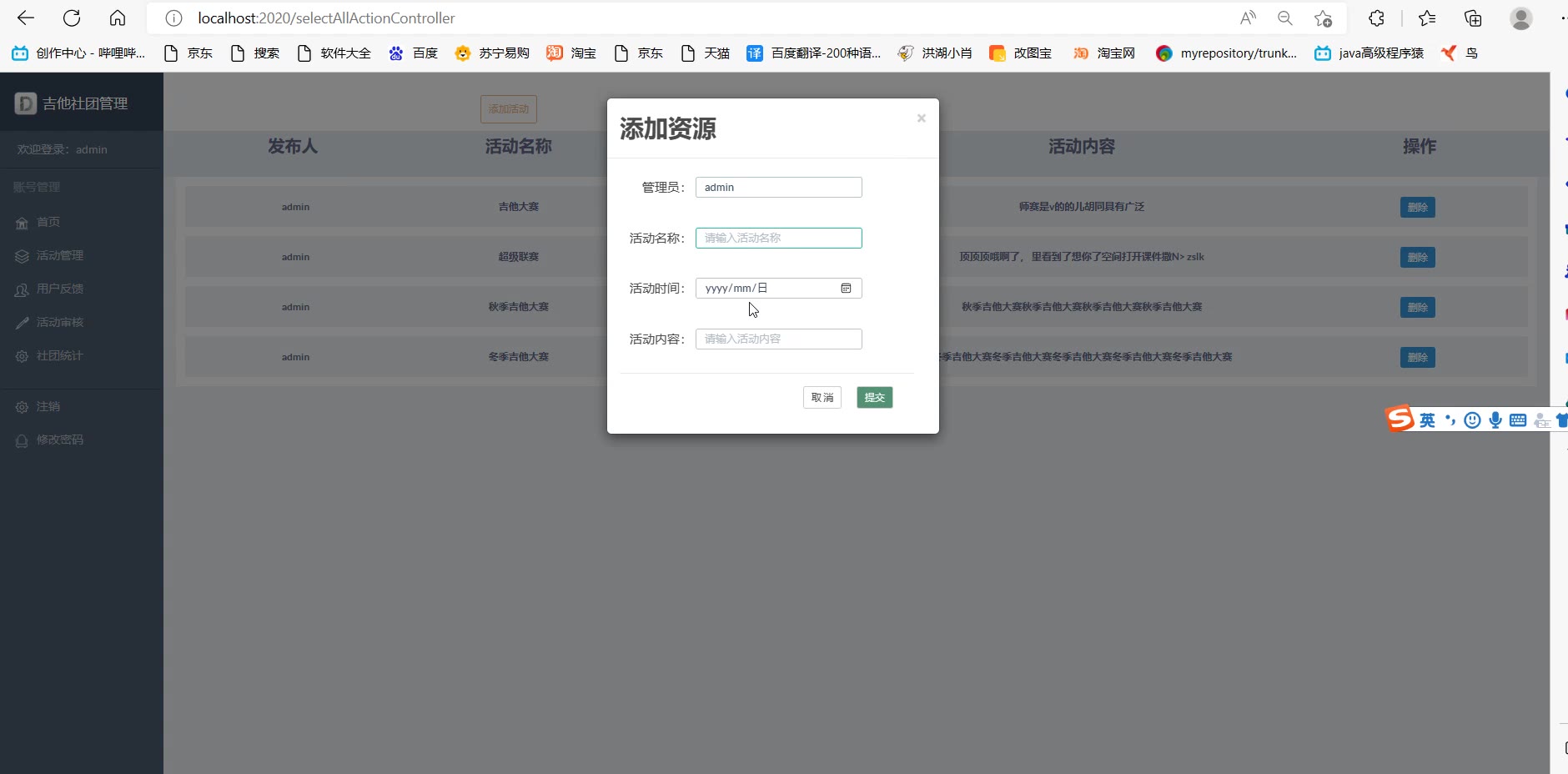Click the 活动内容 column header
Image resolution: width=1568 pixels, height=774 pixels.
tap(1082, 147)
